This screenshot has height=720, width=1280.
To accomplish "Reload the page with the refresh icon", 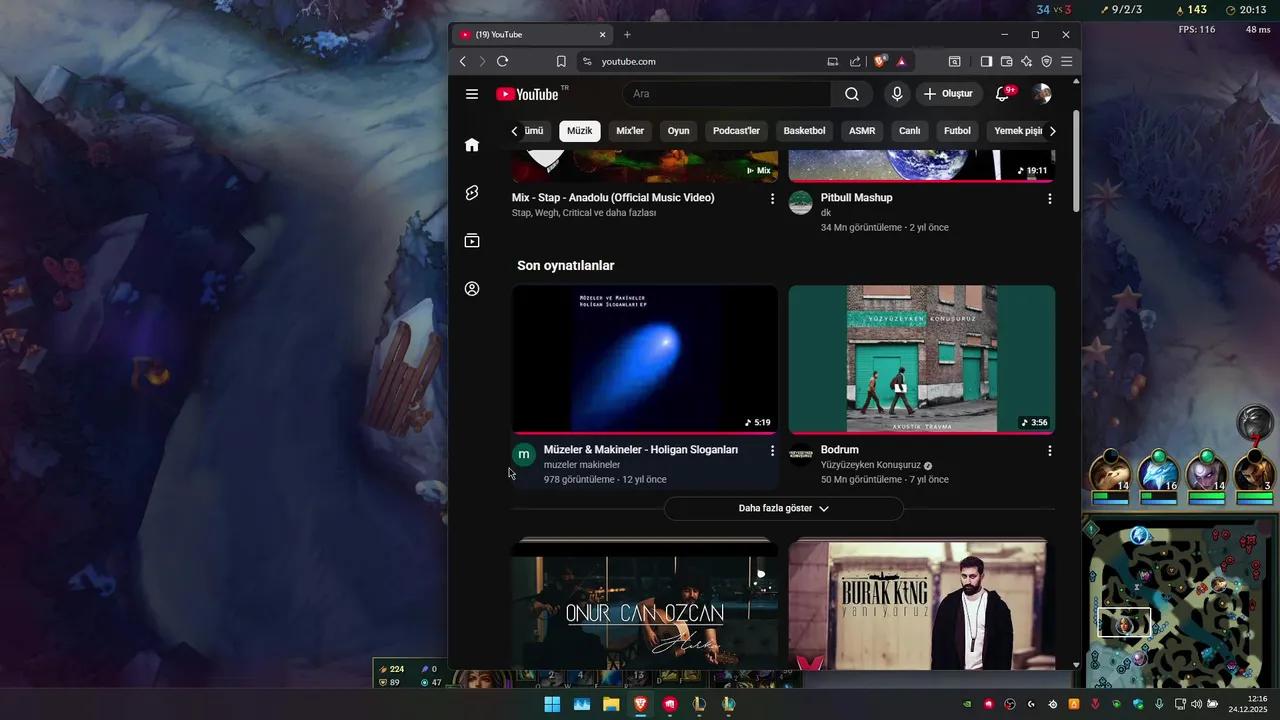I will (x=502, y=61).
